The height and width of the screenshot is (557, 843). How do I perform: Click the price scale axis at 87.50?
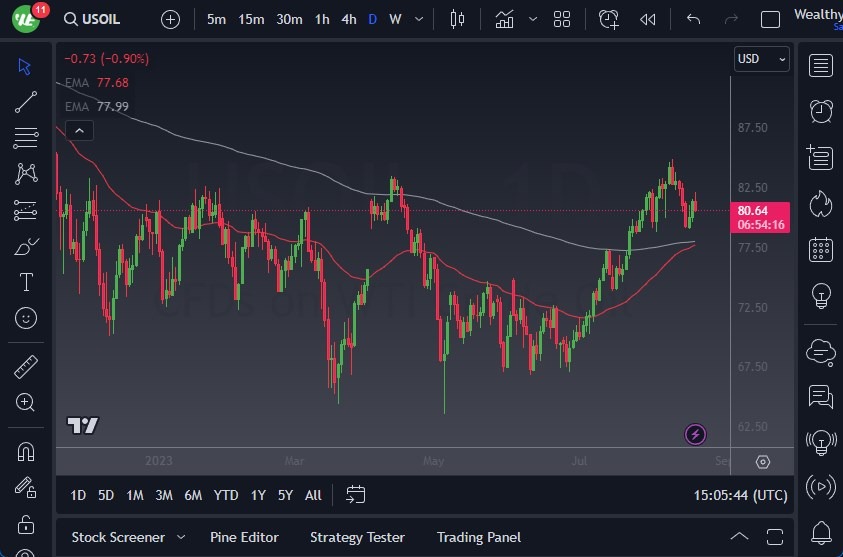[752, 128]
